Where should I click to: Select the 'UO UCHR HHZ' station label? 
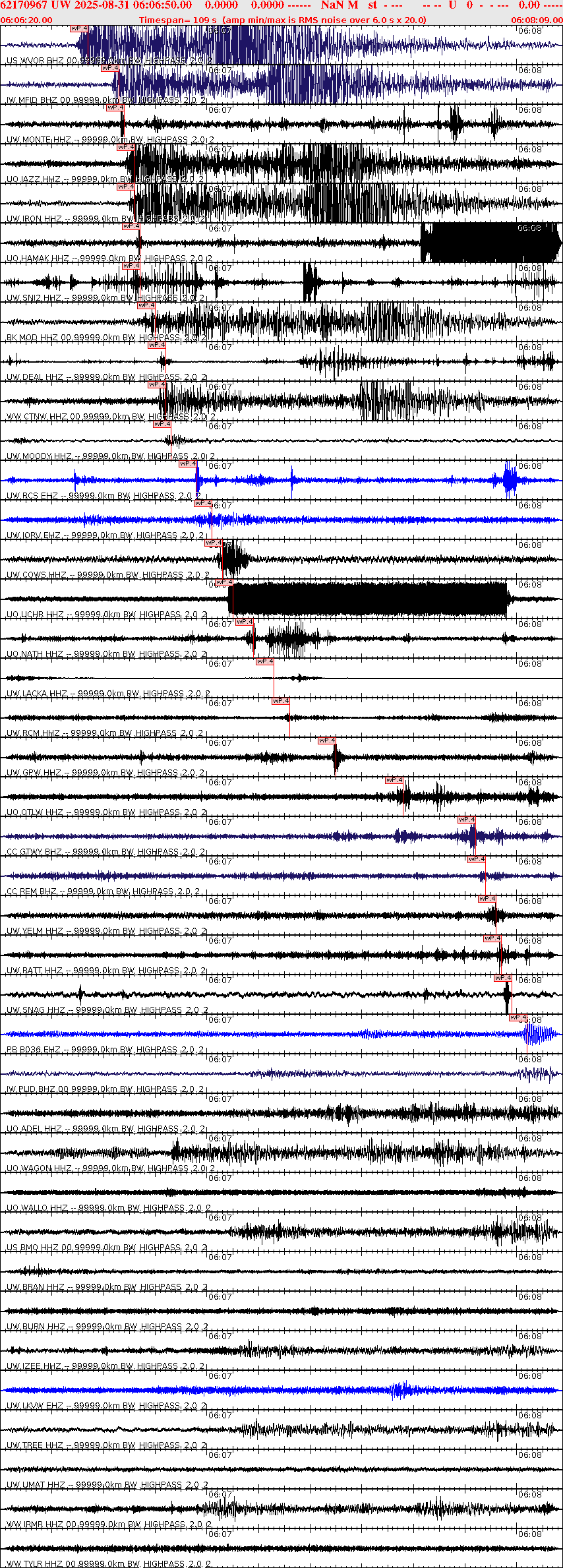(35, 615)
